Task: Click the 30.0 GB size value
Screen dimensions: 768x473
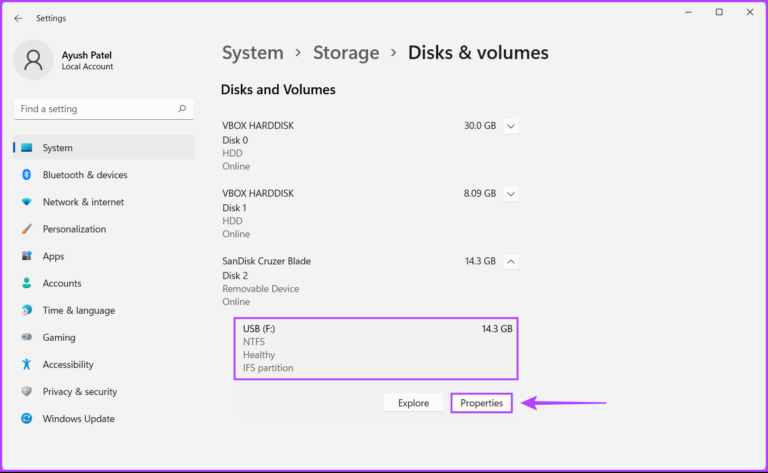Action: [480, 126]
